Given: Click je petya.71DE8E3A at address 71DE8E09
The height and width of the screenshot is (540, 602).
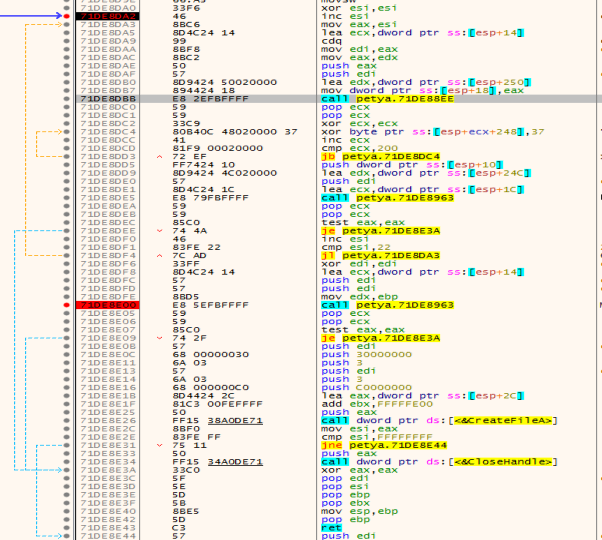Looking at the screenshot, I should pos(380,338).
